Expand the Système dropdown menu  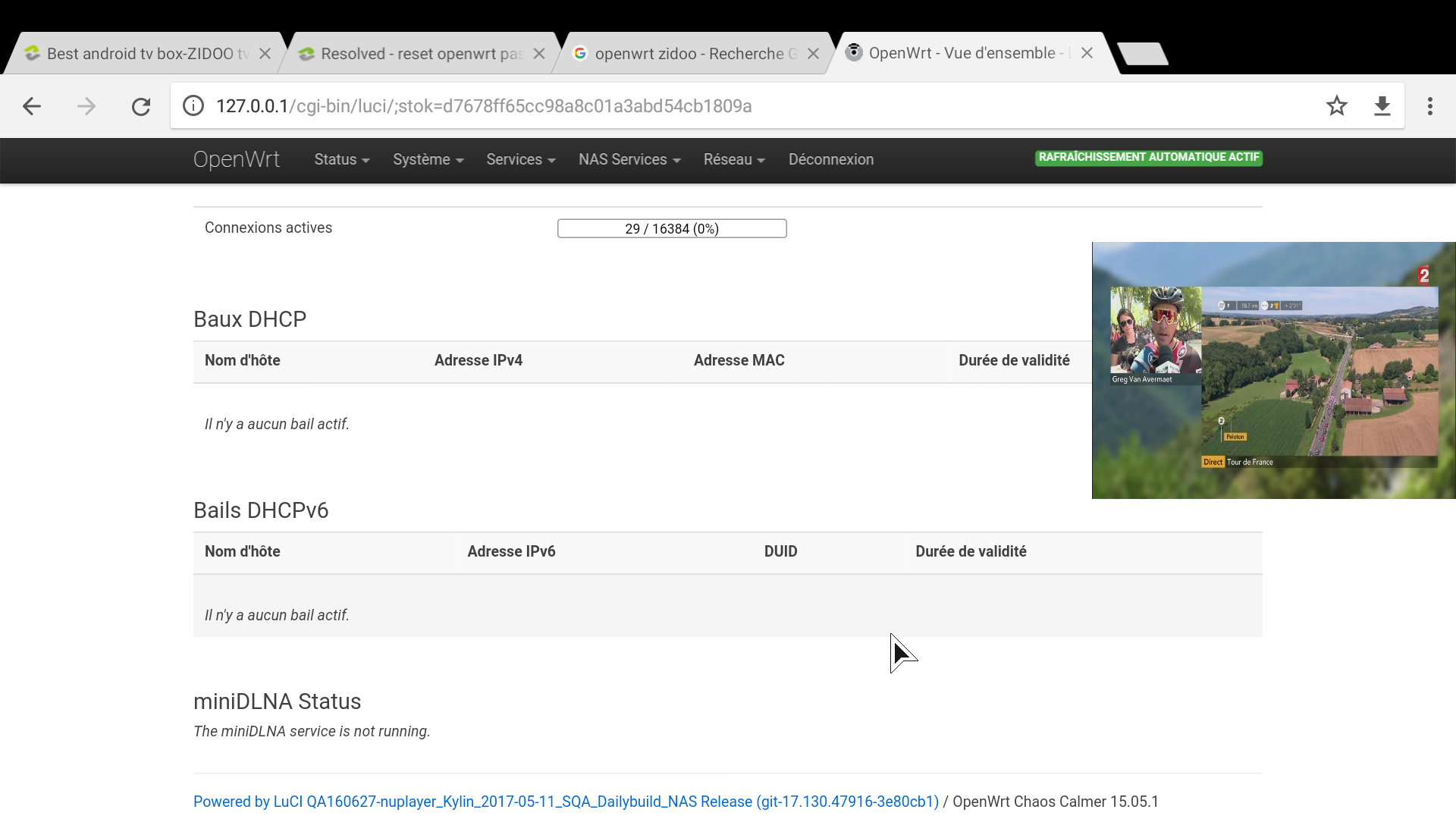(428, 160)
